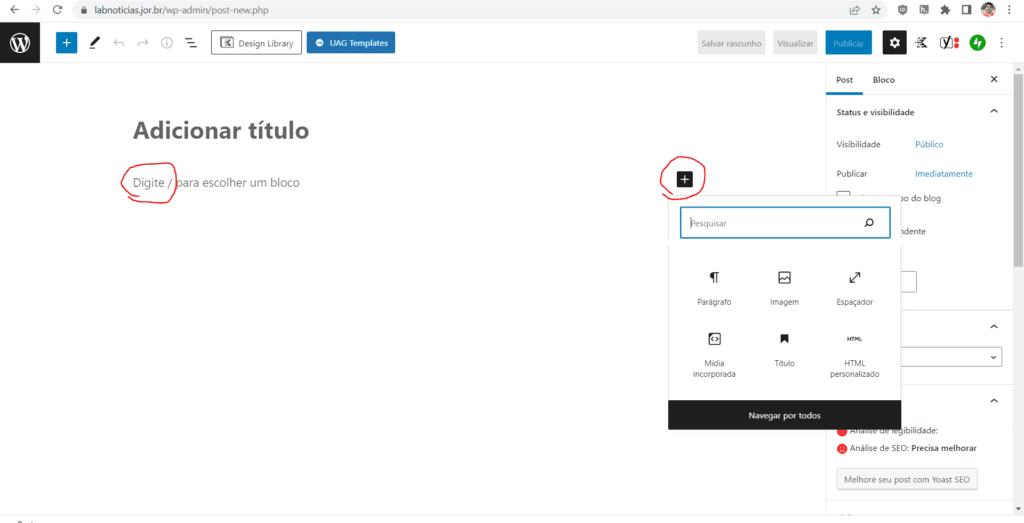
Task: Click the Publicar button
Action: click(848, 43)
